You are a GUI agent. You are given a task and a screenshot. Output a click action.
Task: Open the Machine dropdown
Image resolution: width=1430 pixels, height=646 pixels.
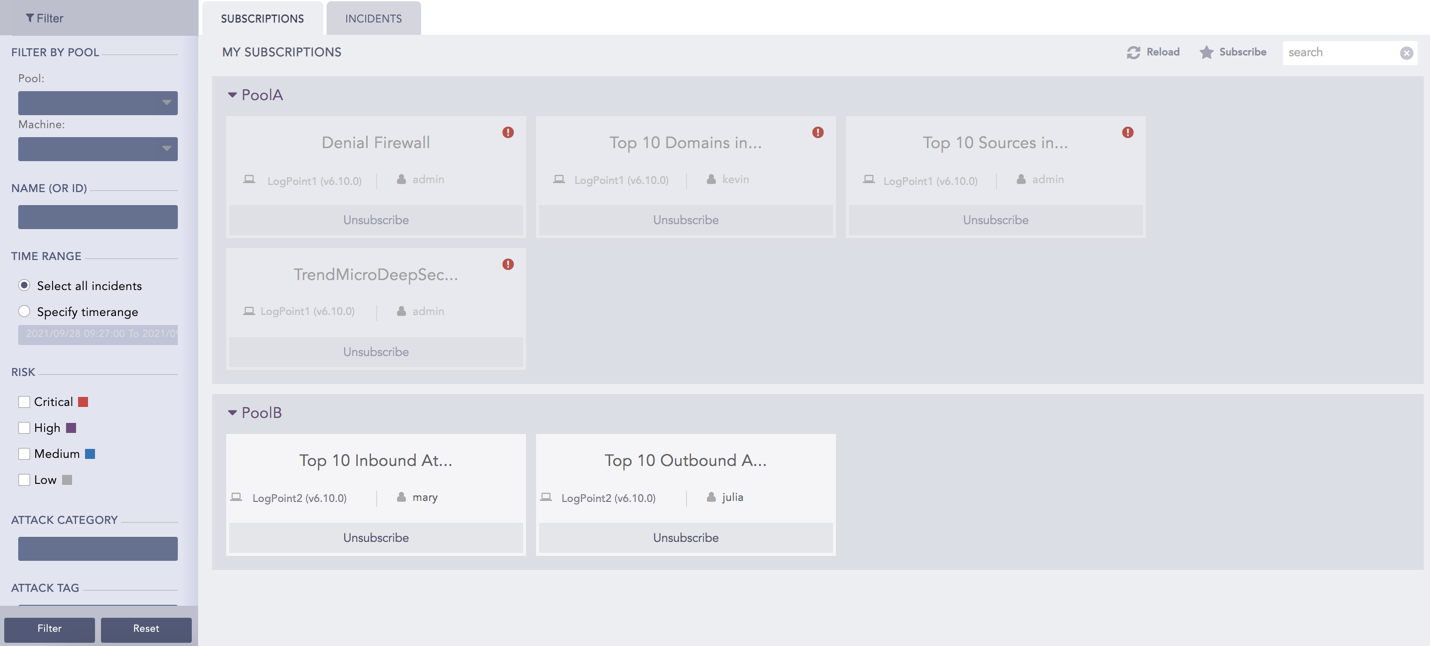(x=97, y=148)
